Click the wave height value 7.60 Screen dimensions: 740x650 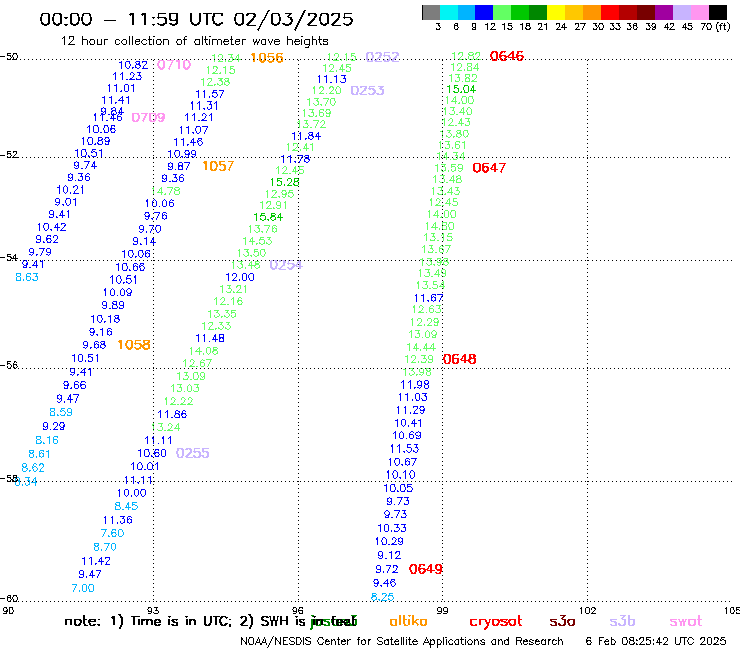pos(112,533)
